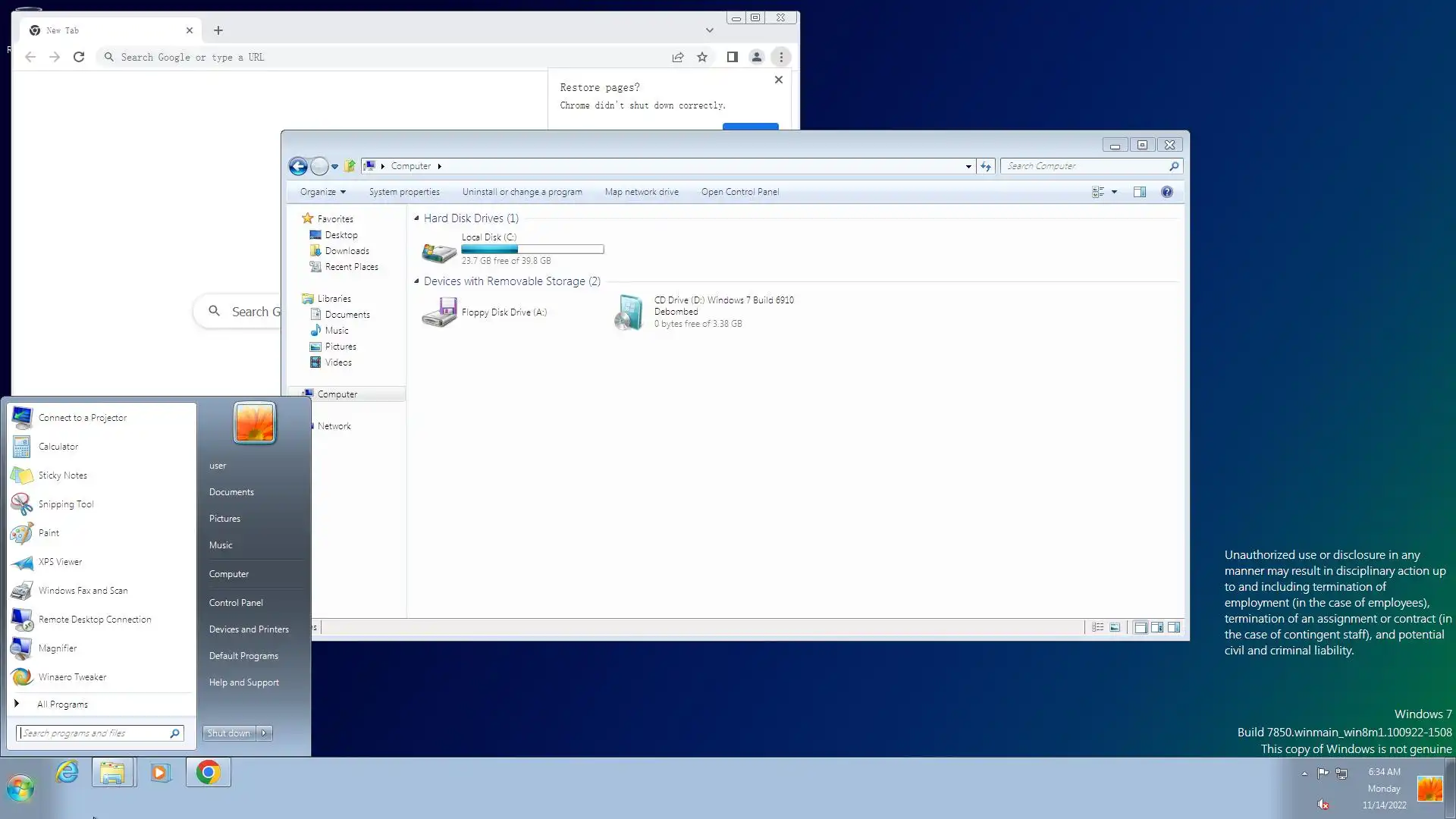Collapse Hard Disk Drives group
This screenshot has height=819, width=1456.
416,218
